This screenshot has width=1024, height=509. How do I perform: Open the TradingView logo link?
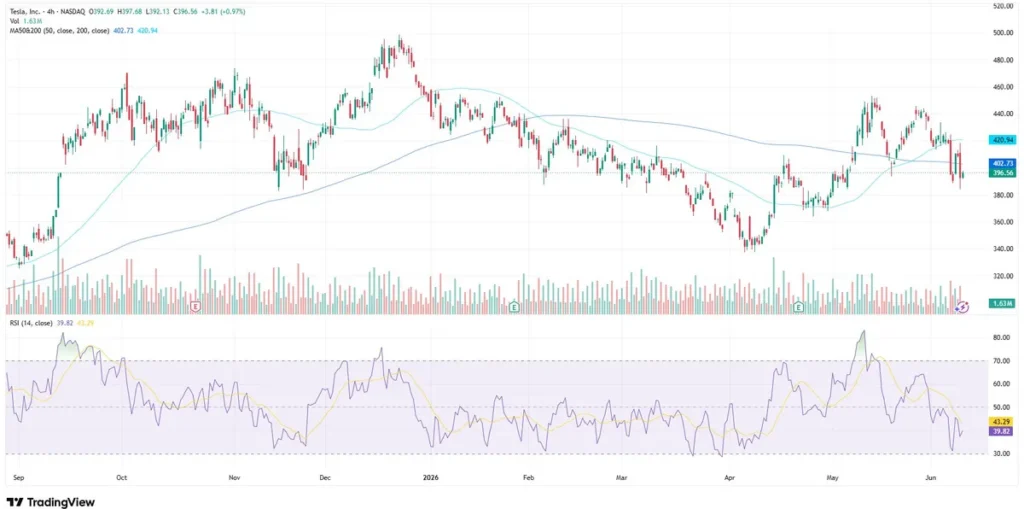point(52,502)
